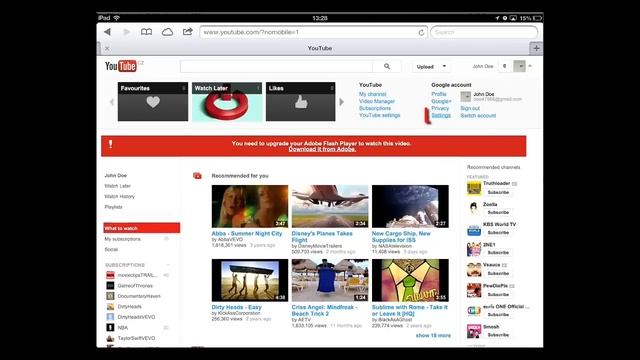Collapse the account menu arrow
The width and height of the screenshot is (640, 360).
(530, 66)
